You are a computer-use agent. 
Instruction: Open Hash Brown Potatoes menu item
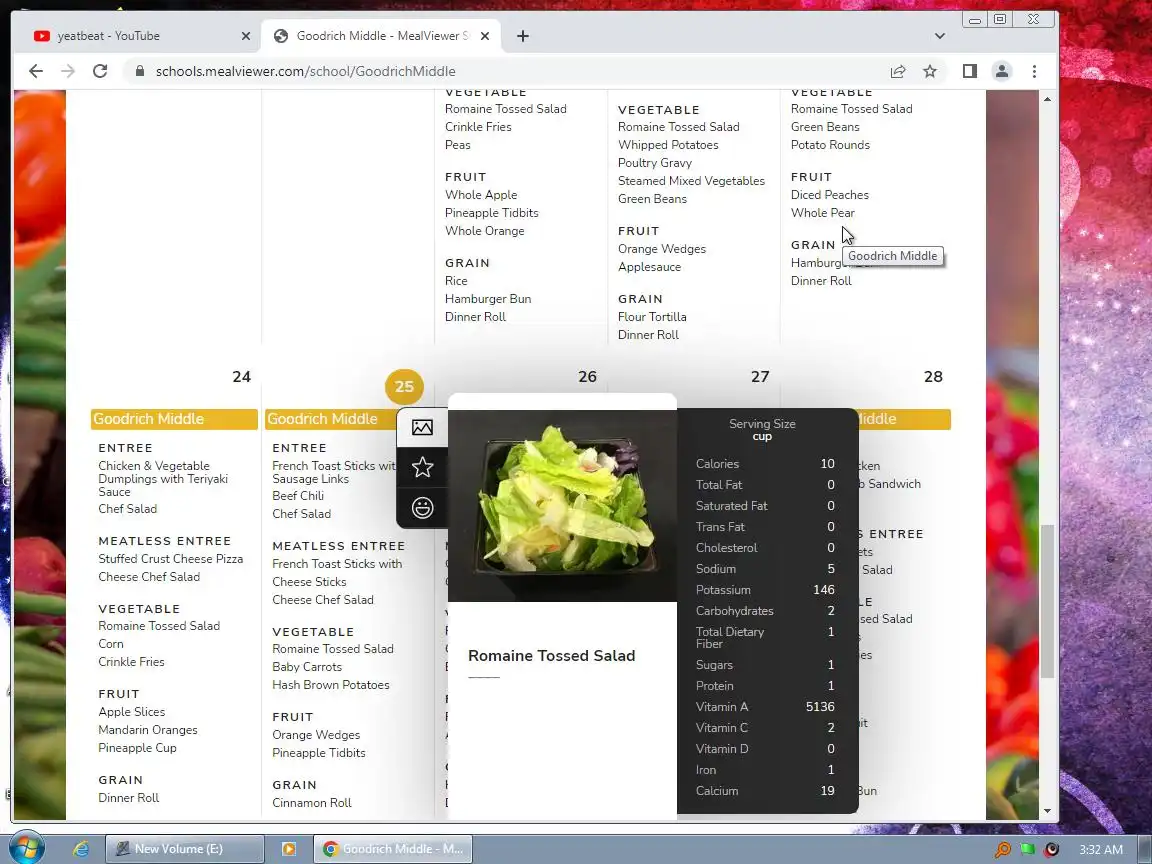coord(331,685)
